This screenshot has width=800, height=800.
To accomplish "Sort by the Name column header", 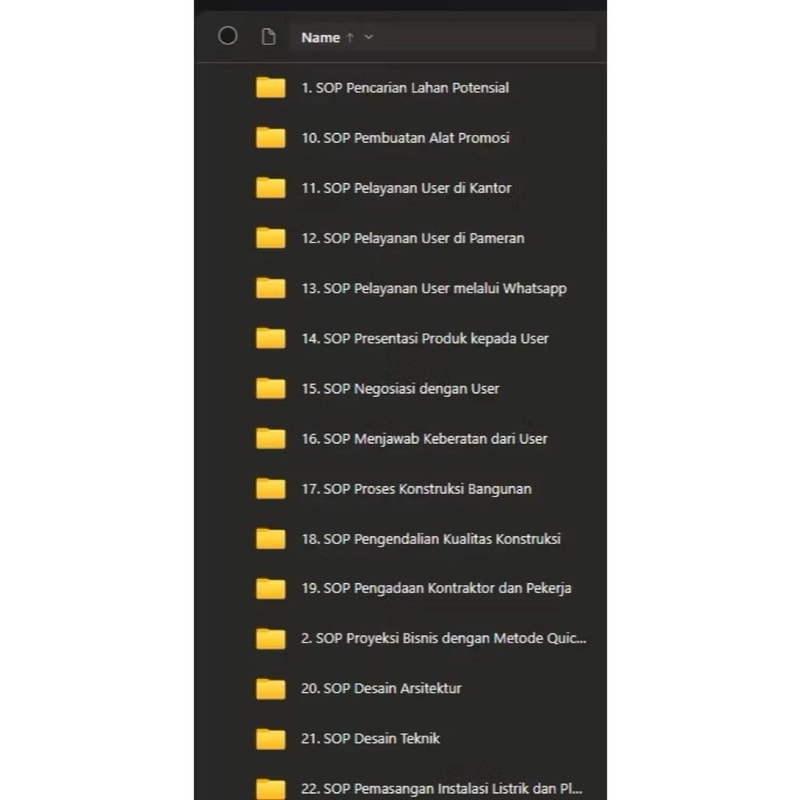I will (x=320, y=37).
